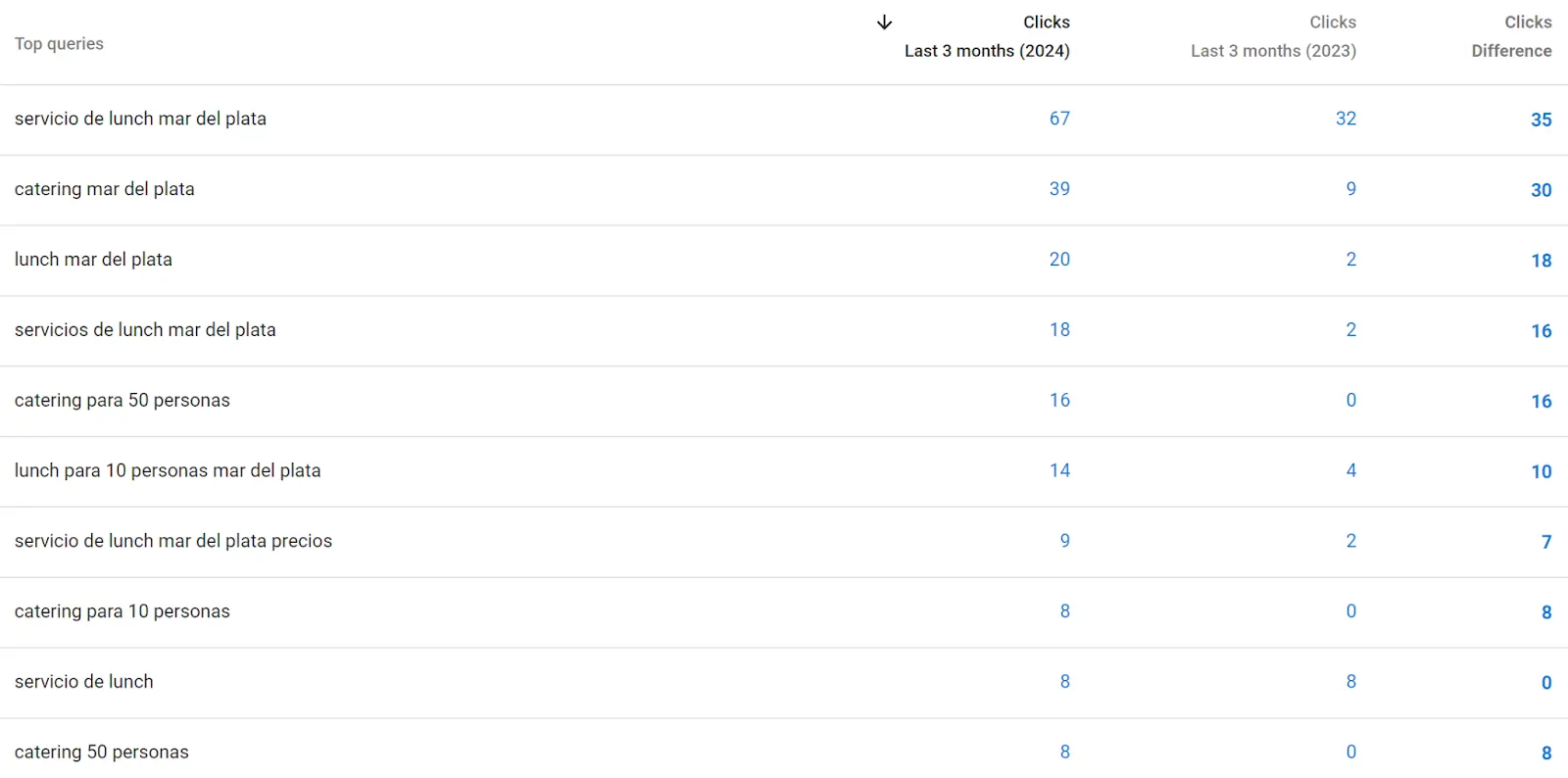Select 'servicios de lunch mar del plata' query

tap(145, 330)
